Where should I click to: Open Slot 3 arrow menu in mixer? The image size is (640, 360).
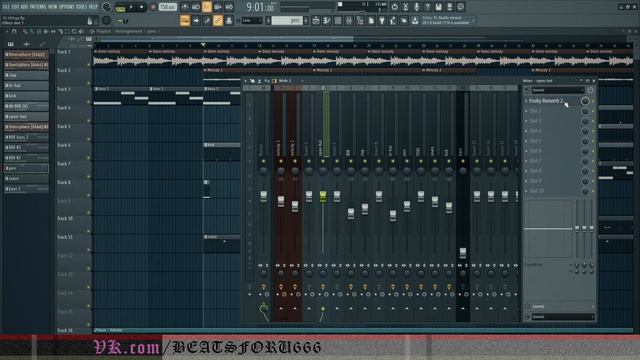point(526,121)
